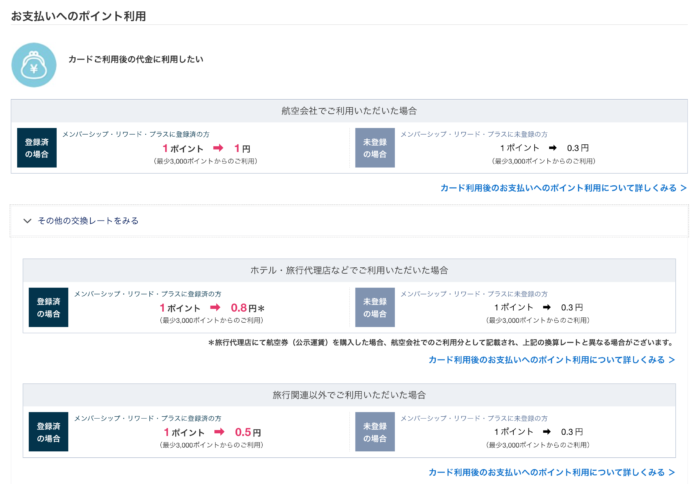
Task: Open the 詳しくみる link below hotel section note
Action: click(x=551, y=360)
